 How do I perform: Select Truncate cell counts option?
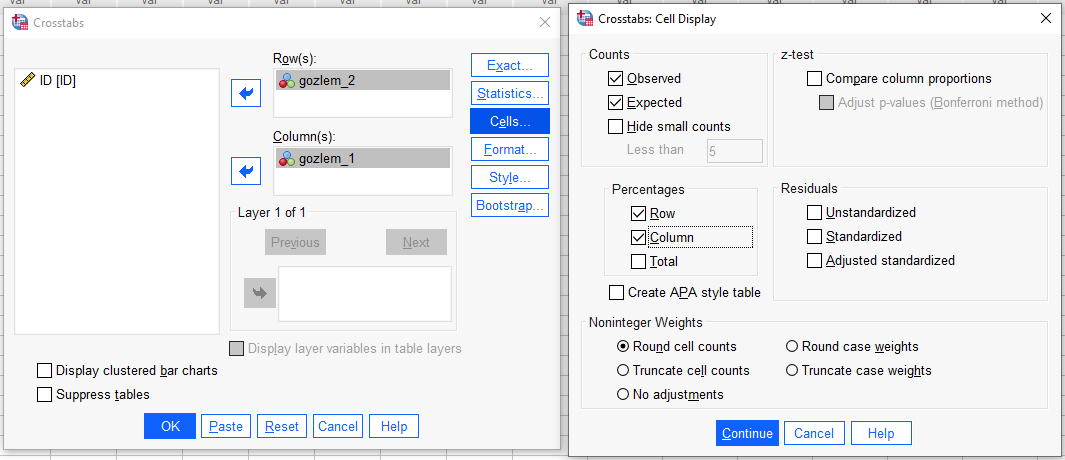pyautogui.click(x=624, y=371)
